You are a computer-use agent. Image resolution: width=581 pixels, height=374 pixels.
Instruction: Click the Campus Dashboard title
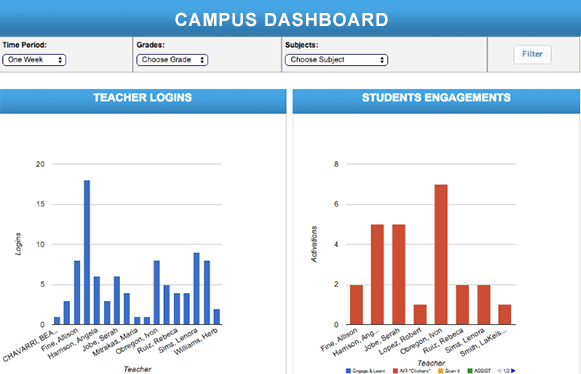[282, 20]
